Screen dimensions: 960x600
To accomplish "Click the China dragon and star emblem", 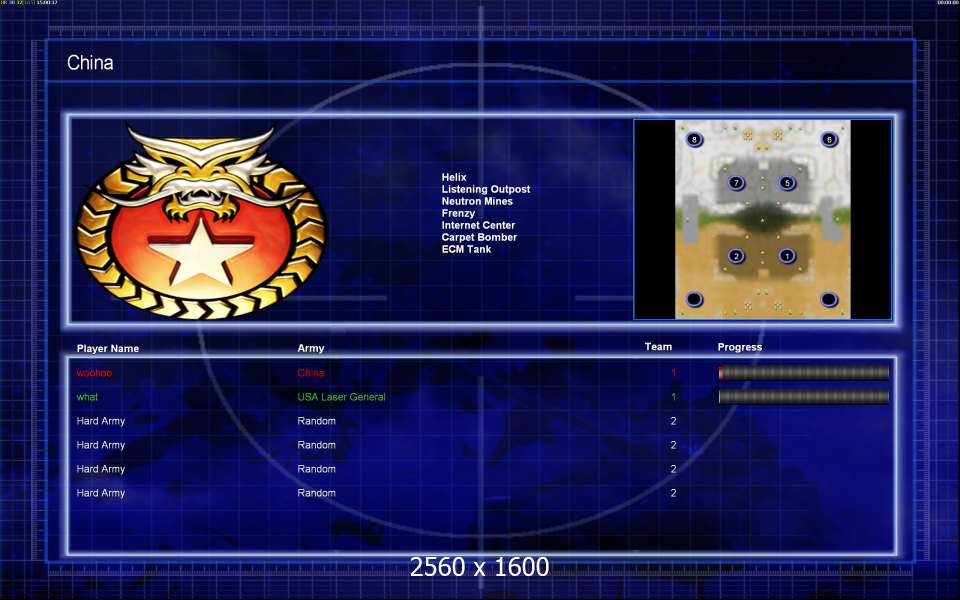I will coord(201,223).
